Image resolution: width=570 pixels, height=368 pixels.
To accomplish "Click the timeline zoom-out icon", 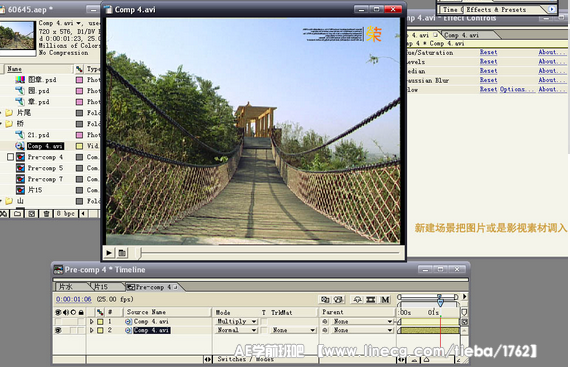I will tap(414, 360).
